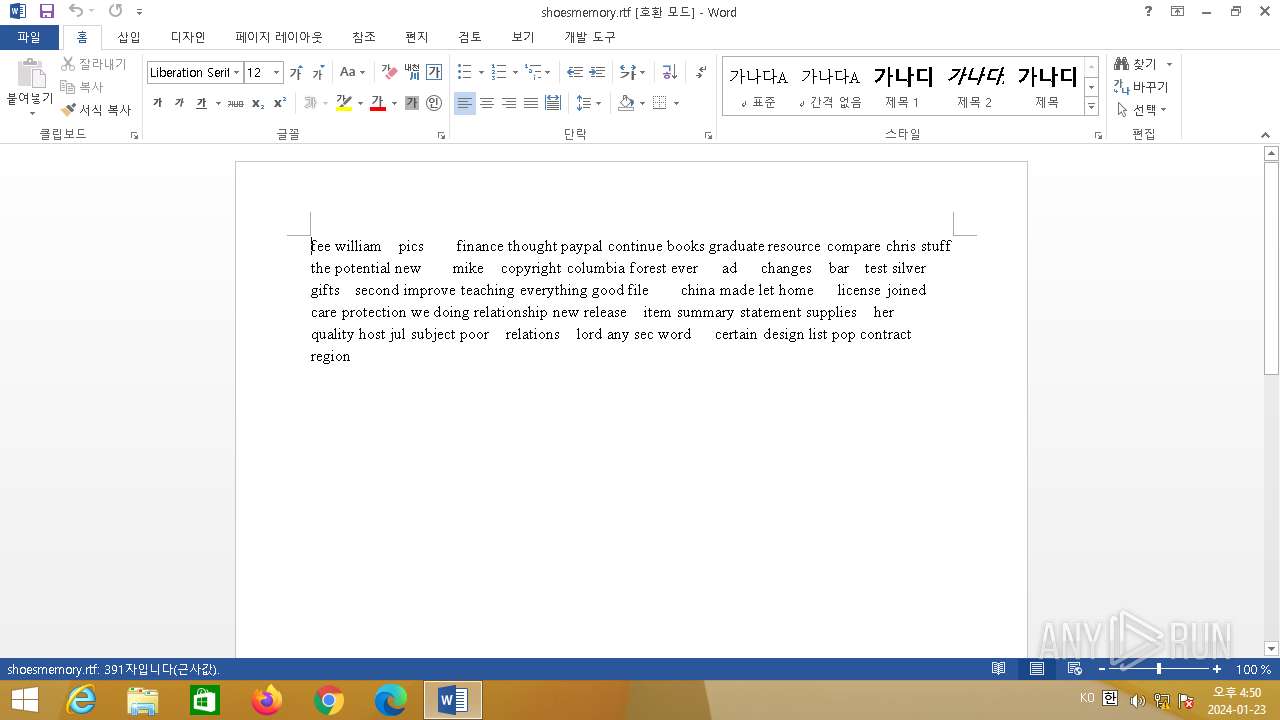Open the font size 12 dropdown
The width and height of the screenshot is (1280, 720).
tap(277, 73)
